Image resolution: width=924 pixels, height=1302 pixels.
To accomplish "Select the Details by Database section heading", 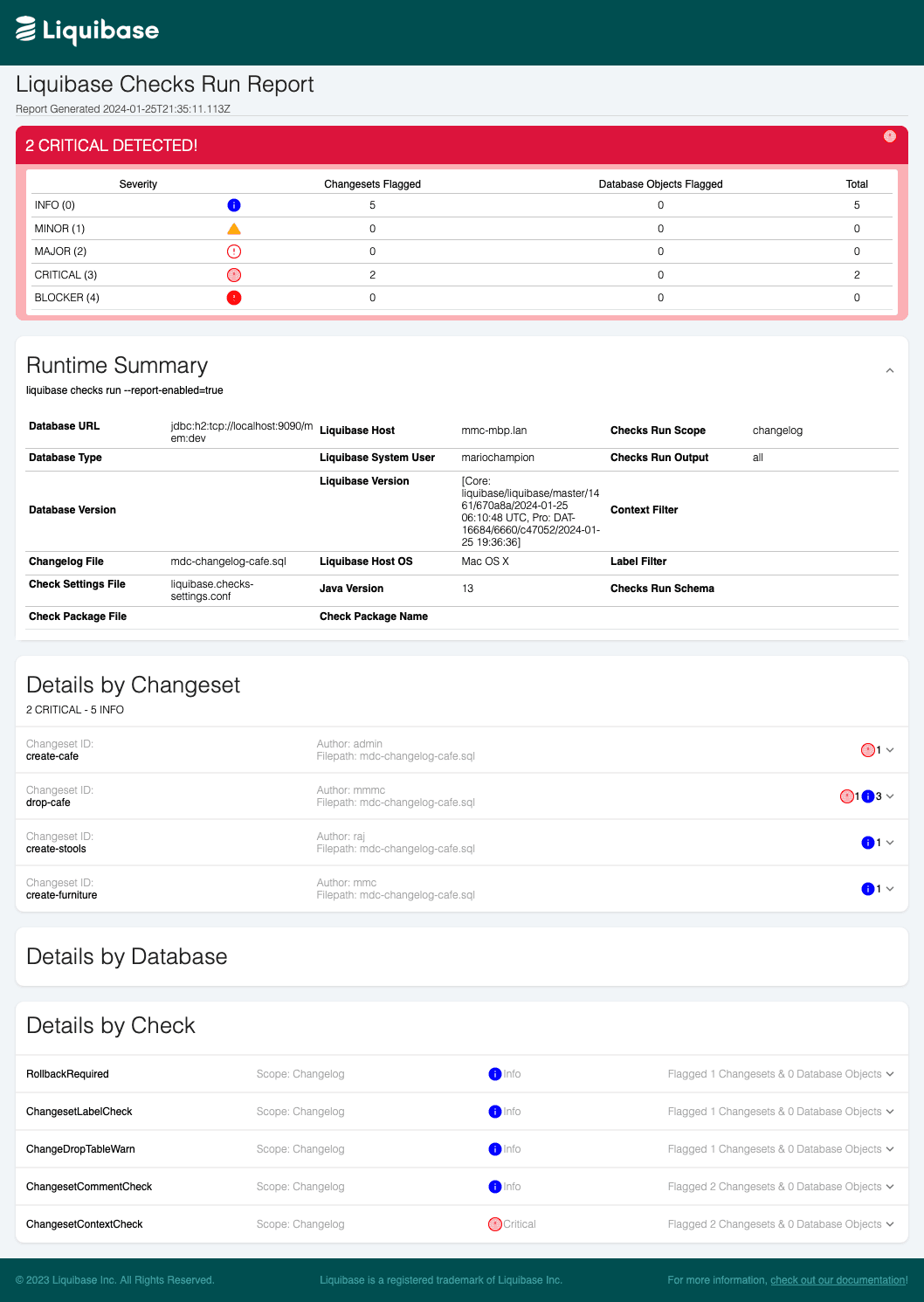I will coord(127,956).
